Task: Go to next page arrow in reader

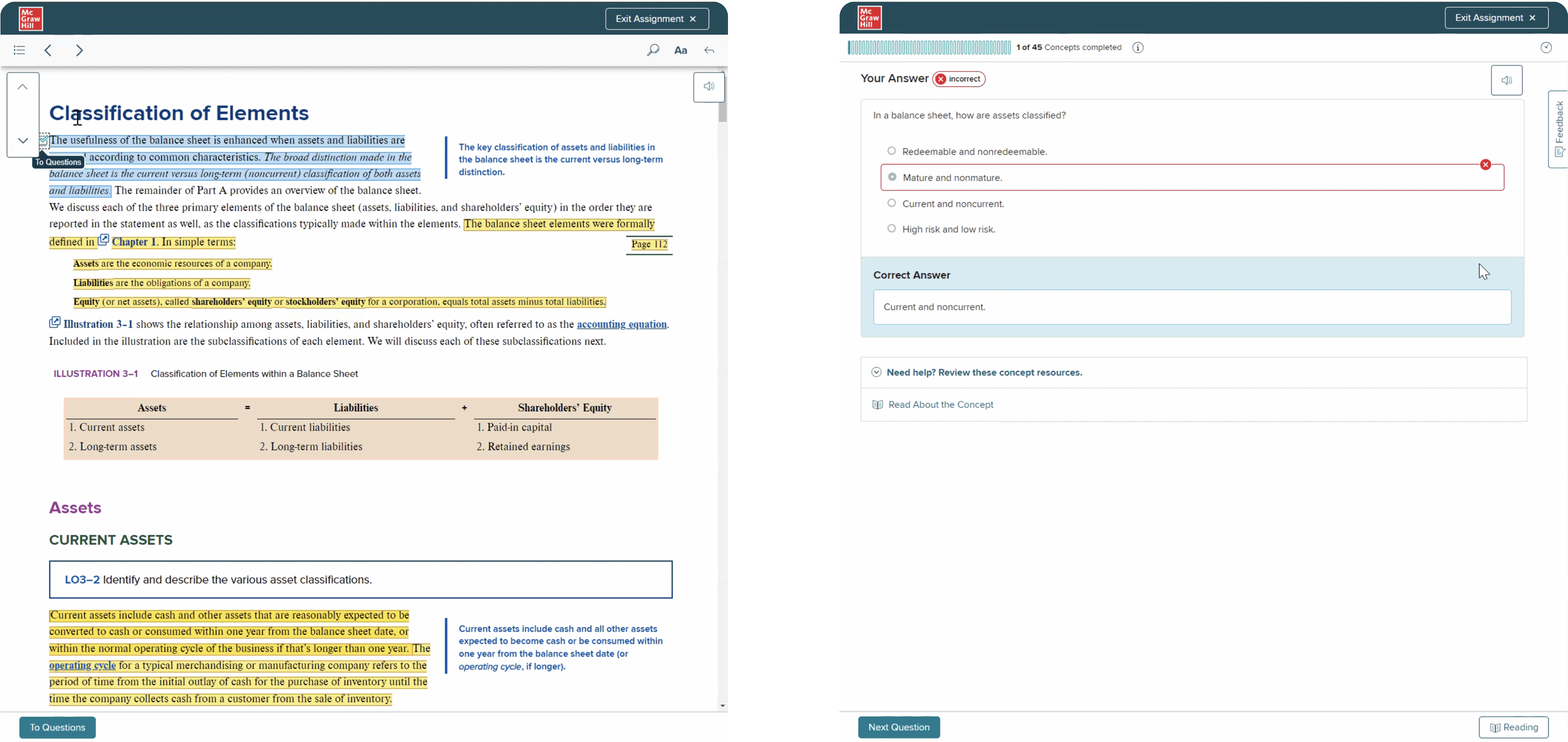Action: pyautogui.click(x=79, y=51)
